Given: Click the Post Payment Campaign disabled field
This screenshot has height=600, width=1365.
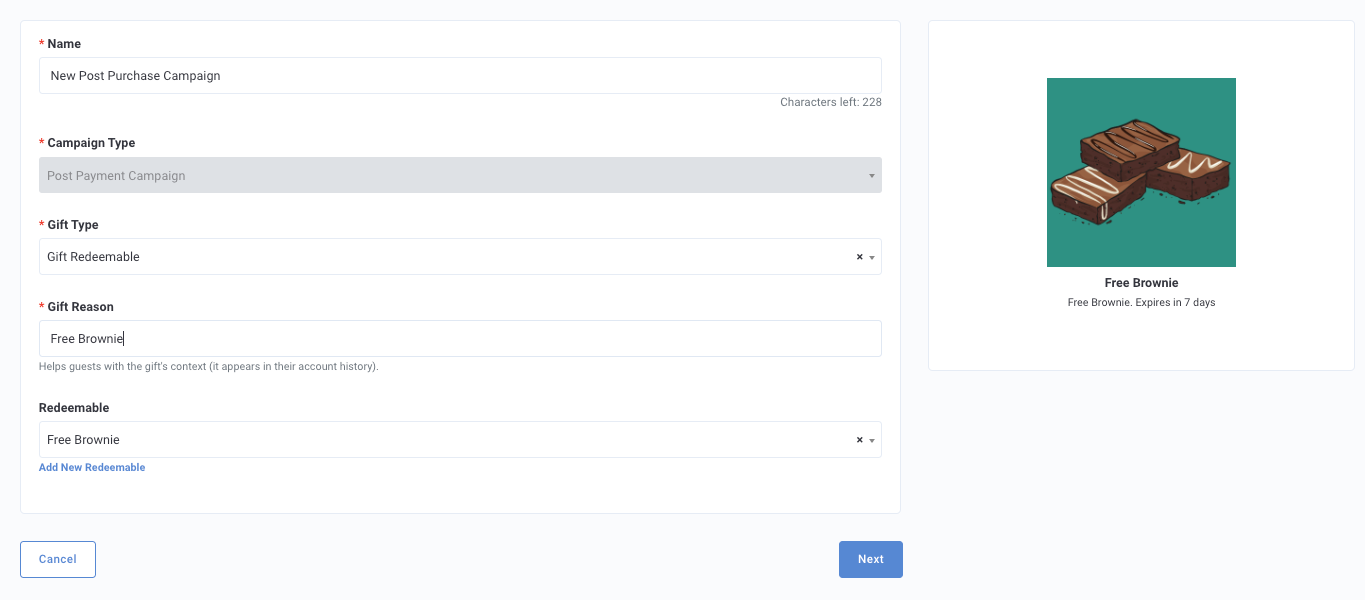Looking at the screenshot, I should pos(460,175).
